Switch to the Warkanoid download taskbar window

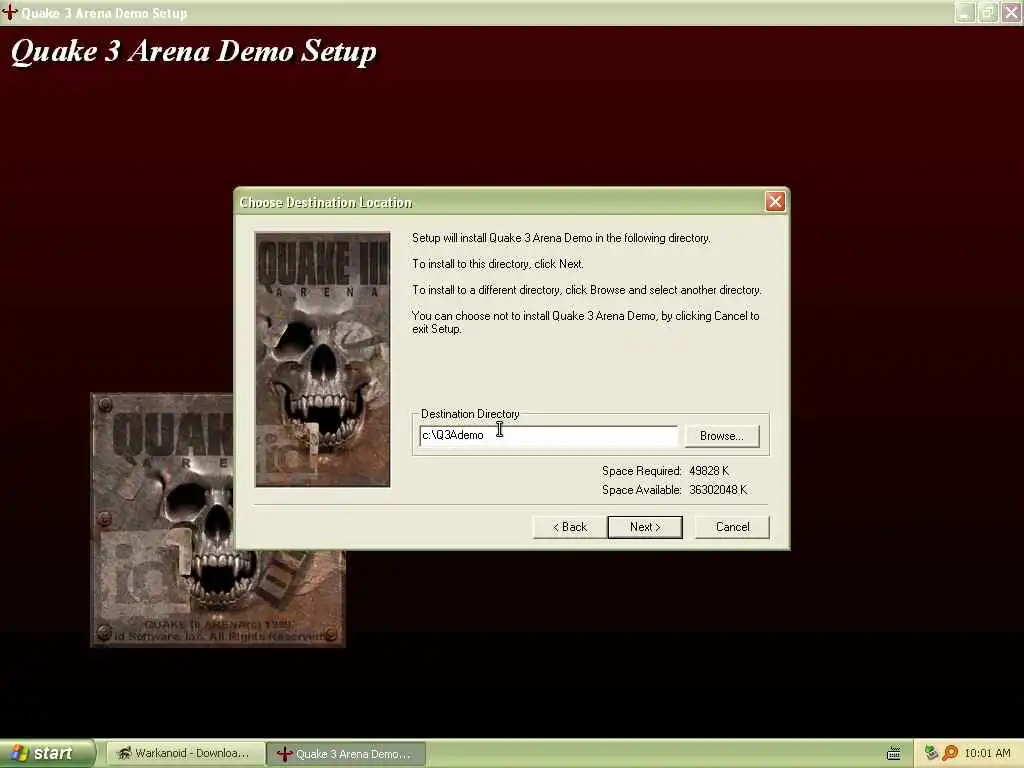tap(185, 754)
